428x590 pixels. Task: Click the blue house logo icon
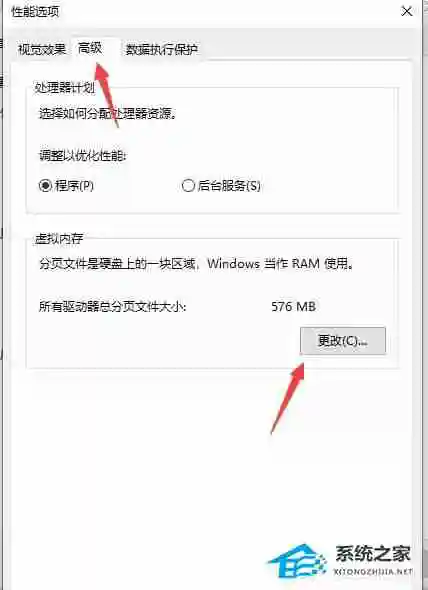coord(297,561)
